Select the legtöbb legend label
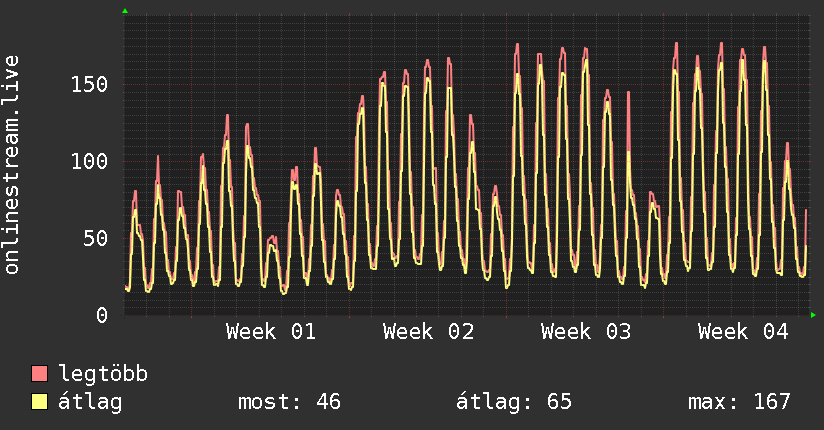Image resolution: width=824 pixels, height=430 pixels. (103, 374)
